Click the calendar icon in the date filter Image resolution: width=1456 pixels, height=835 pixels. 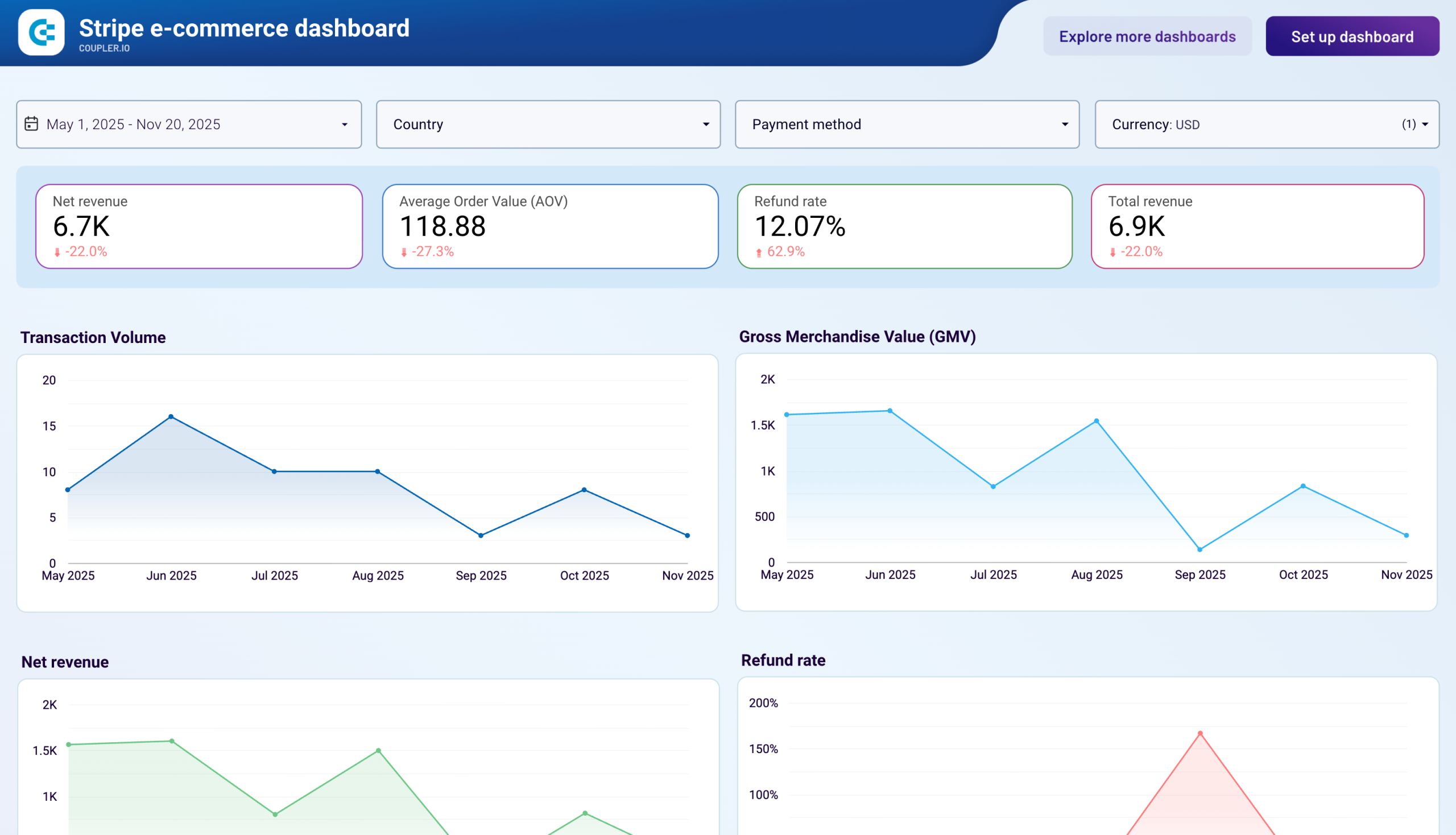click(32, 124)
